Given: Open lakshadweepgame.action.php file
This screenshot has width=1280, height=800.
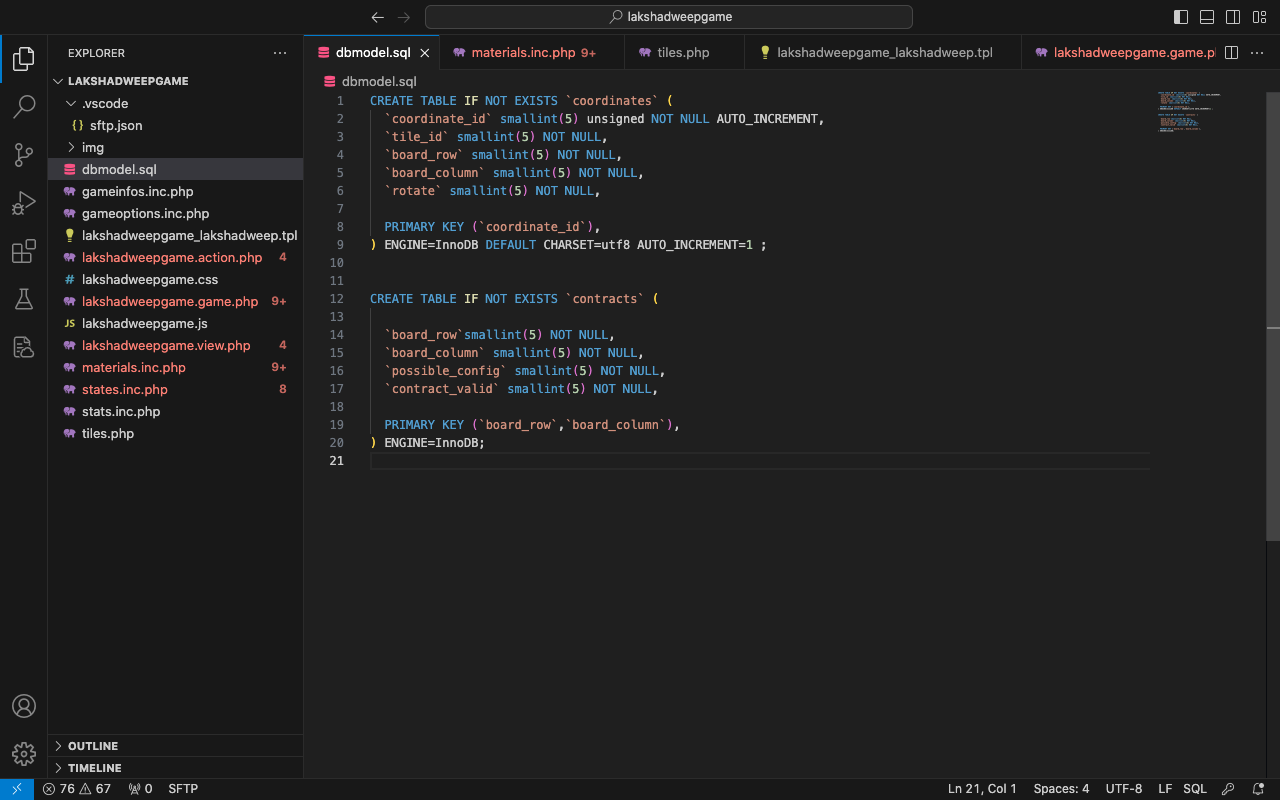Looking at the screenshot, I should pyautogui.click(x=175, y=257).
